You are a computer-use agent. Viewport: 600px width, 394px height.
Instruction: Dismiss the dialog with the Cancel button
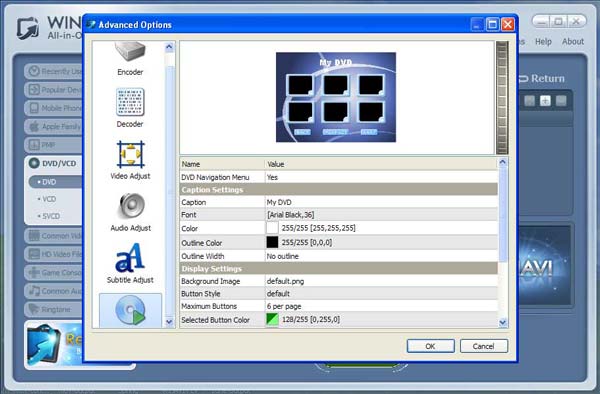(x=484, y=346)
